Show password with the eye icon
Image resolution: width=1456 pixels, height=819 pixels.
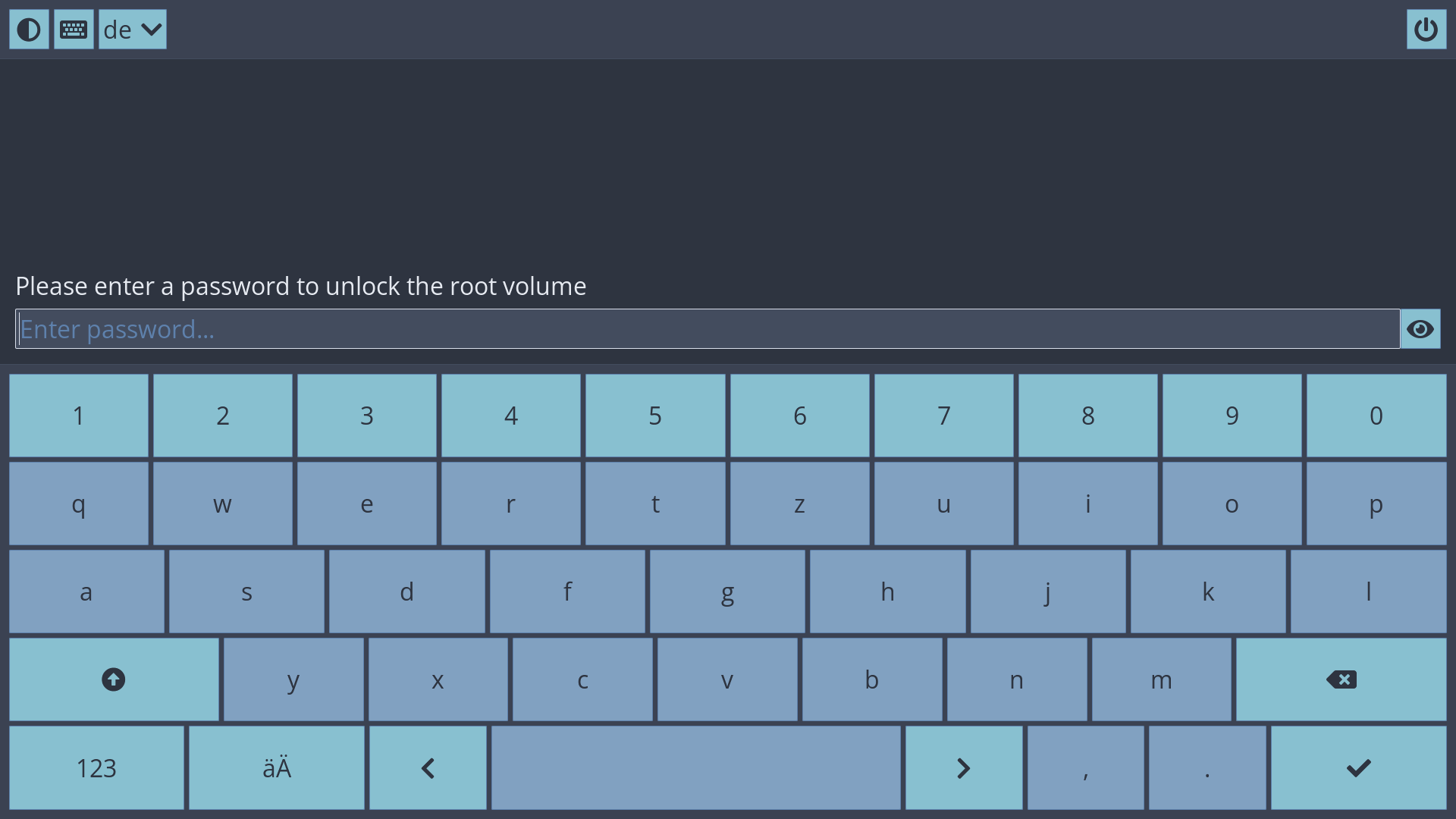pos(1420,329)
